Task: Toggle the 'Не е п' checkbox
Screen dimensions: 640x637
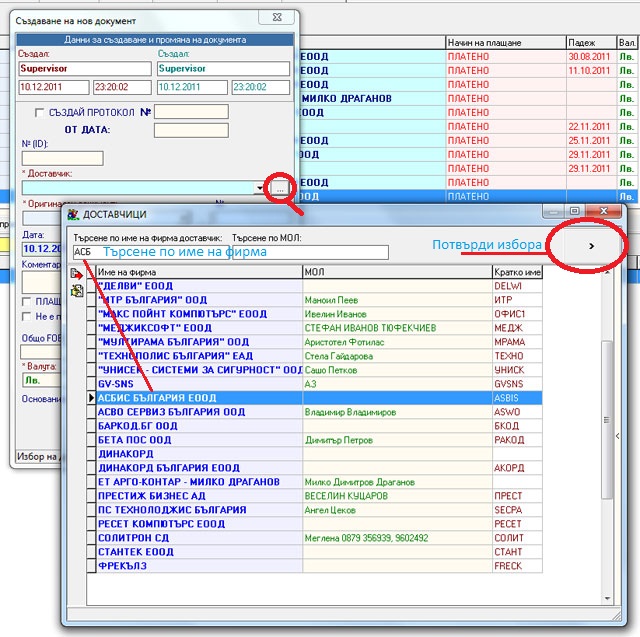Action: 27,316
